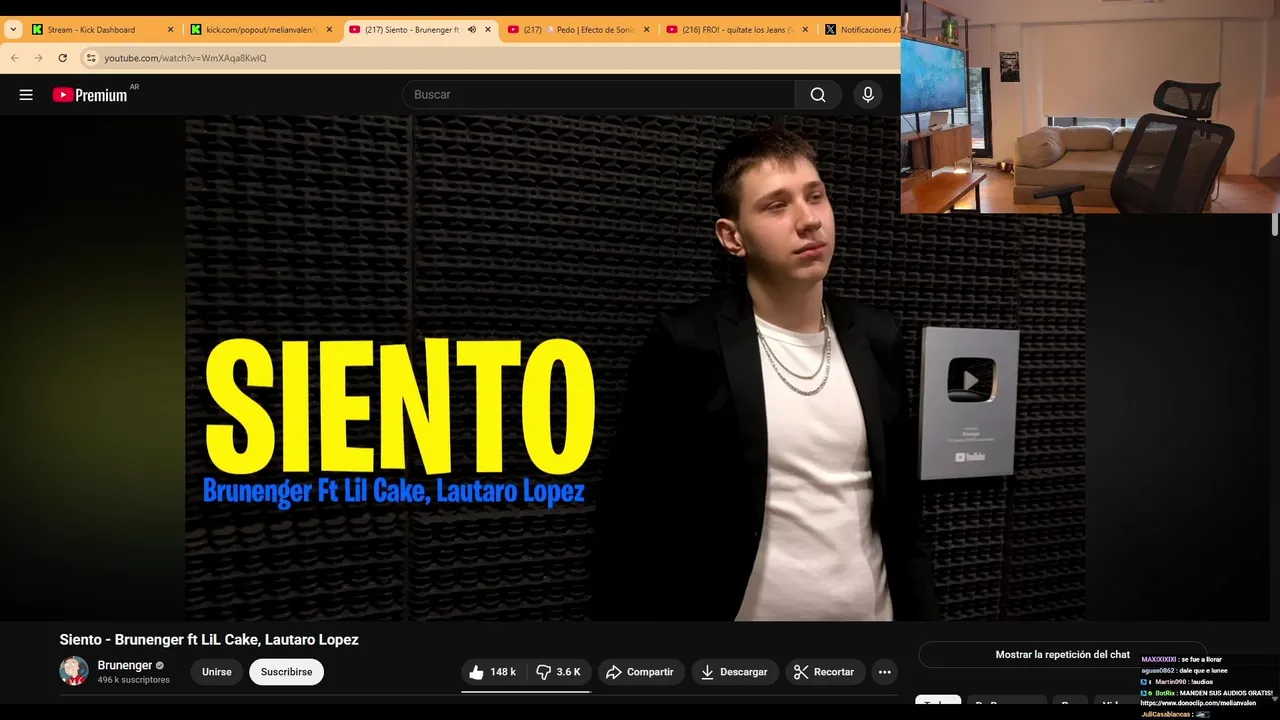This screenshot has height=720, width=1280.
Task: Open the Brunenger channel name link
Action: coord(125,665)
